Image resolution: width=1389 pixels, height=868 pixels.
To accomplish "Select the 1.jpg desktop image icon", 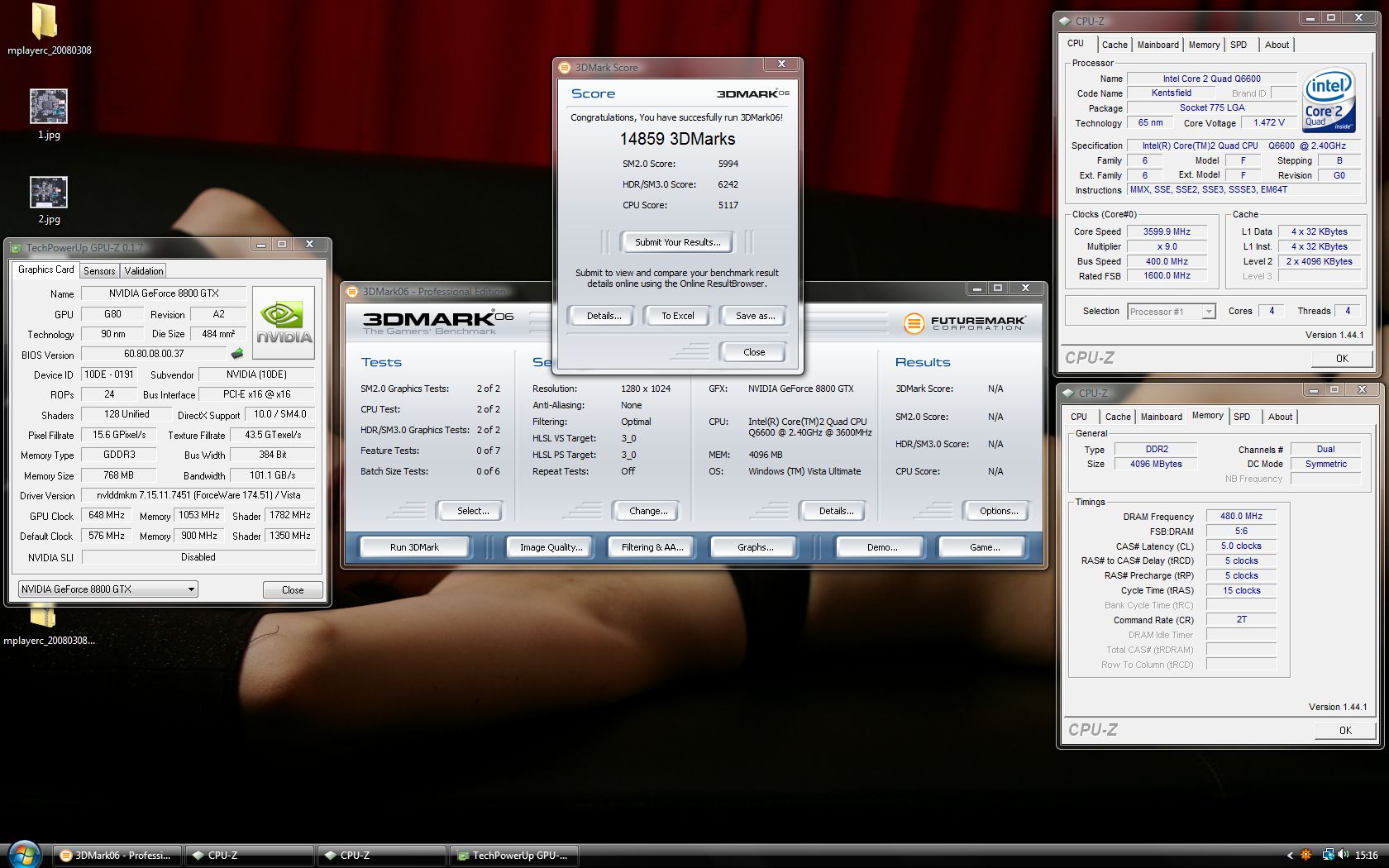I will click(49, 106).
